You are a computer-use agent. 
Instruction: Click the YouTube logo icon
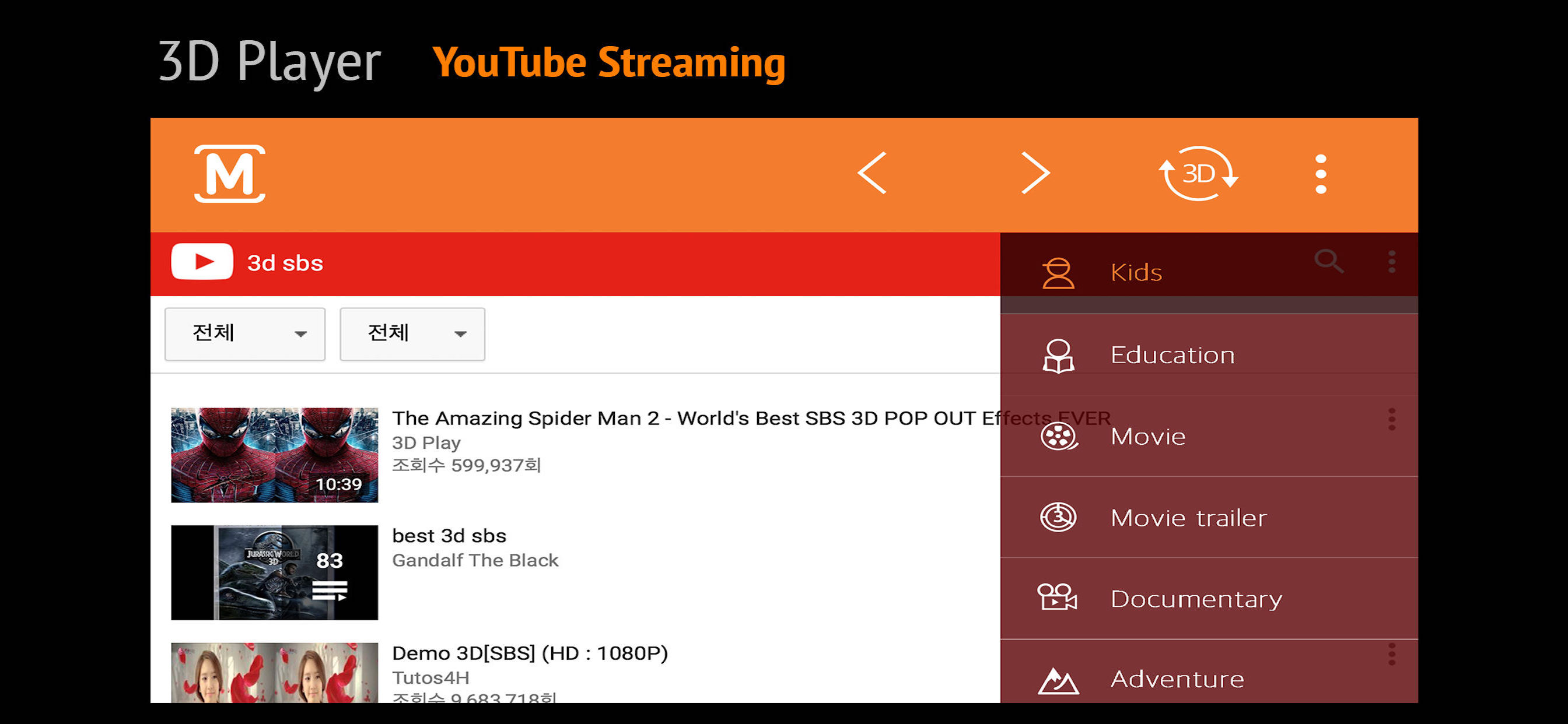pyautogui.click(x=202, y=262)
